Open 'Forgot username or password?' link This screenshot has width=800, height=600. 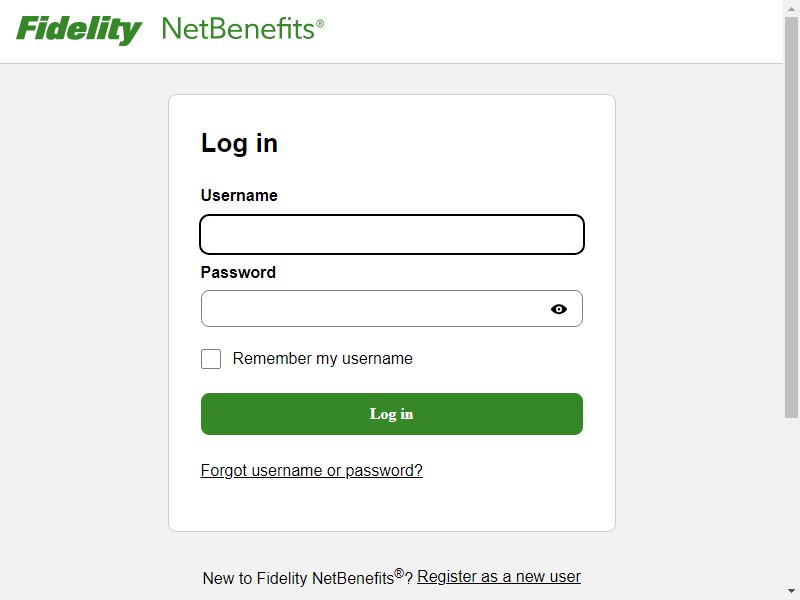pos(312,470)
